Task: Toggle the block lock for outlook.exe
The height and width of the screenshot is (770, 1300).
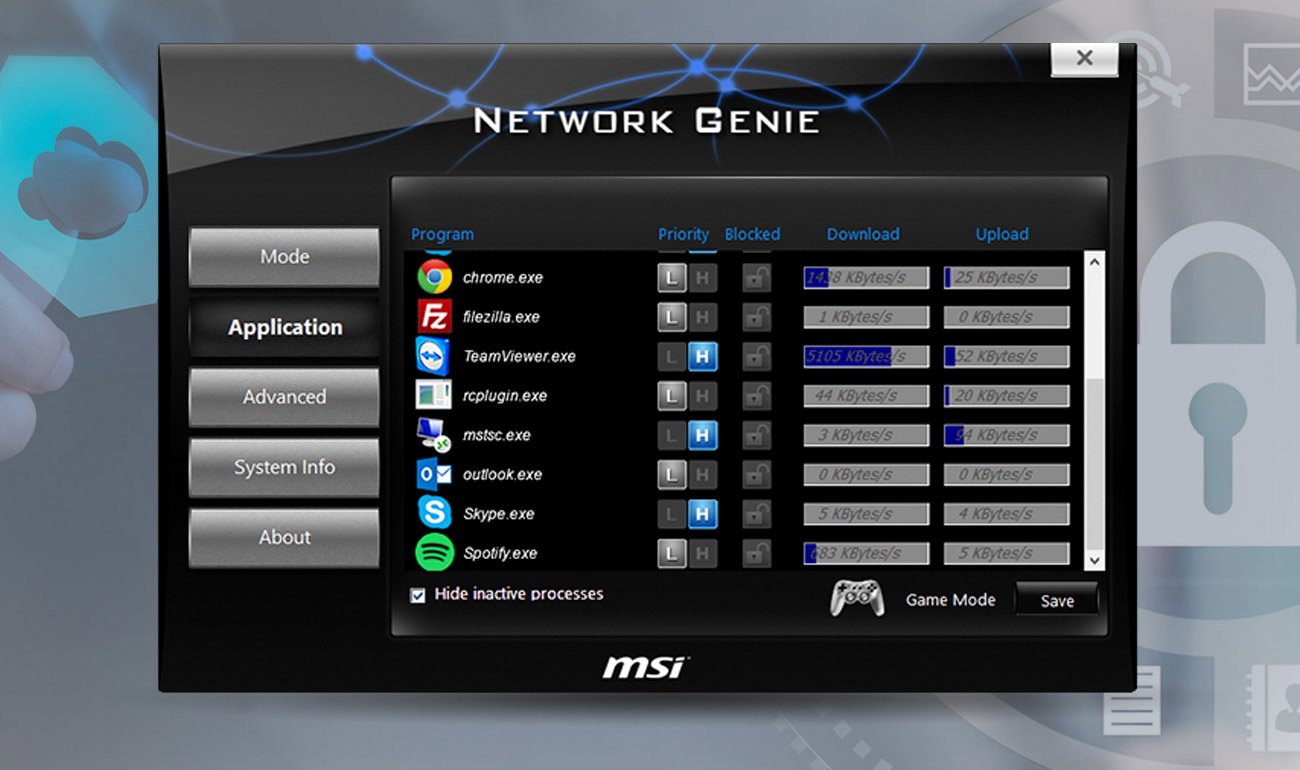Action: [757, 474]
